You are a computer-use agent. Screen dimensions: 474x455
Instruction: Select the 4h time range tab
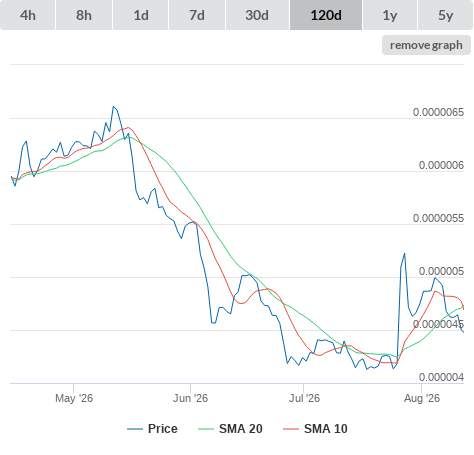click(x=28, y=15)
